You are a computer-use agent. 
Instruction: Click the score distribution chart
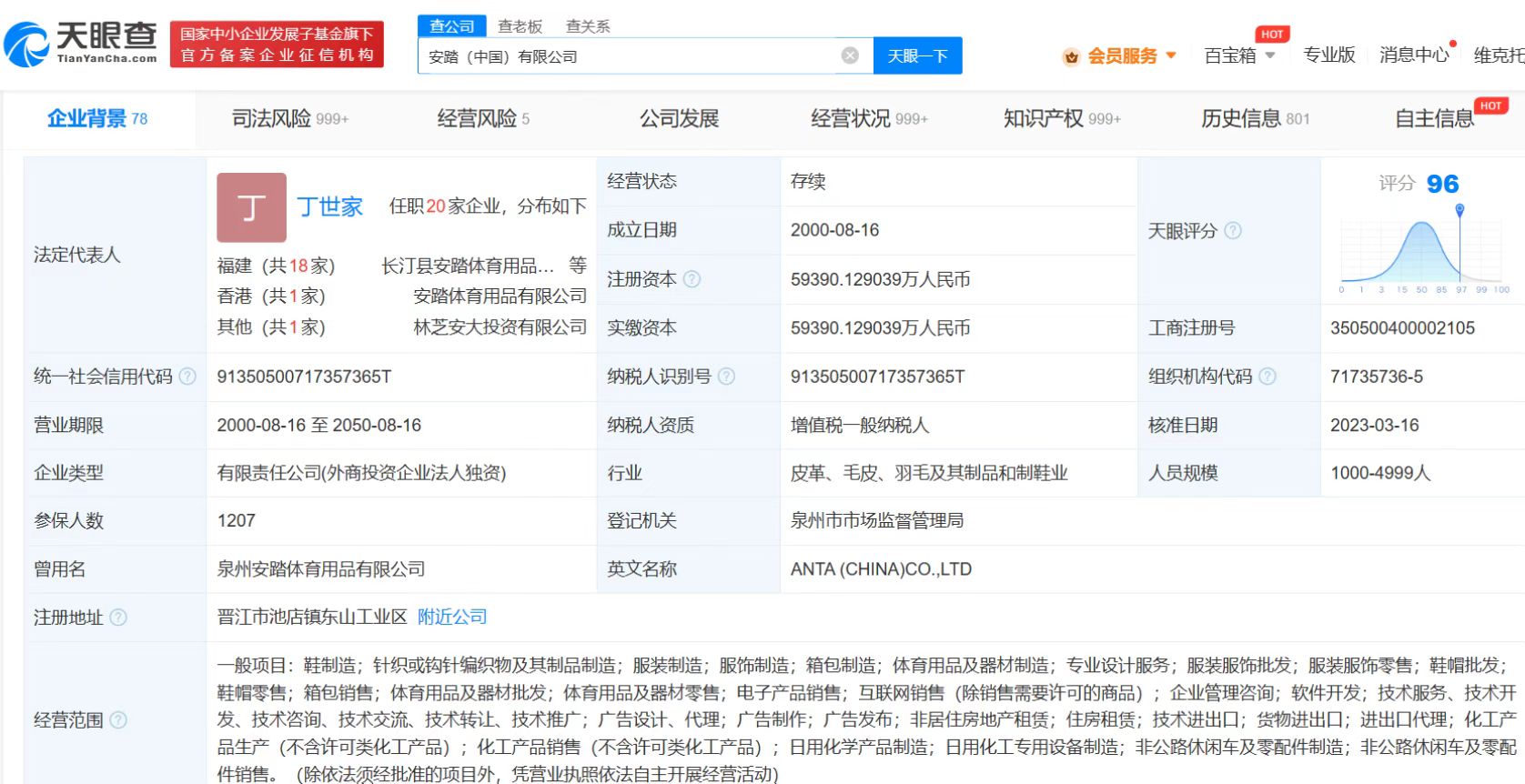[x=1423, y=251]
